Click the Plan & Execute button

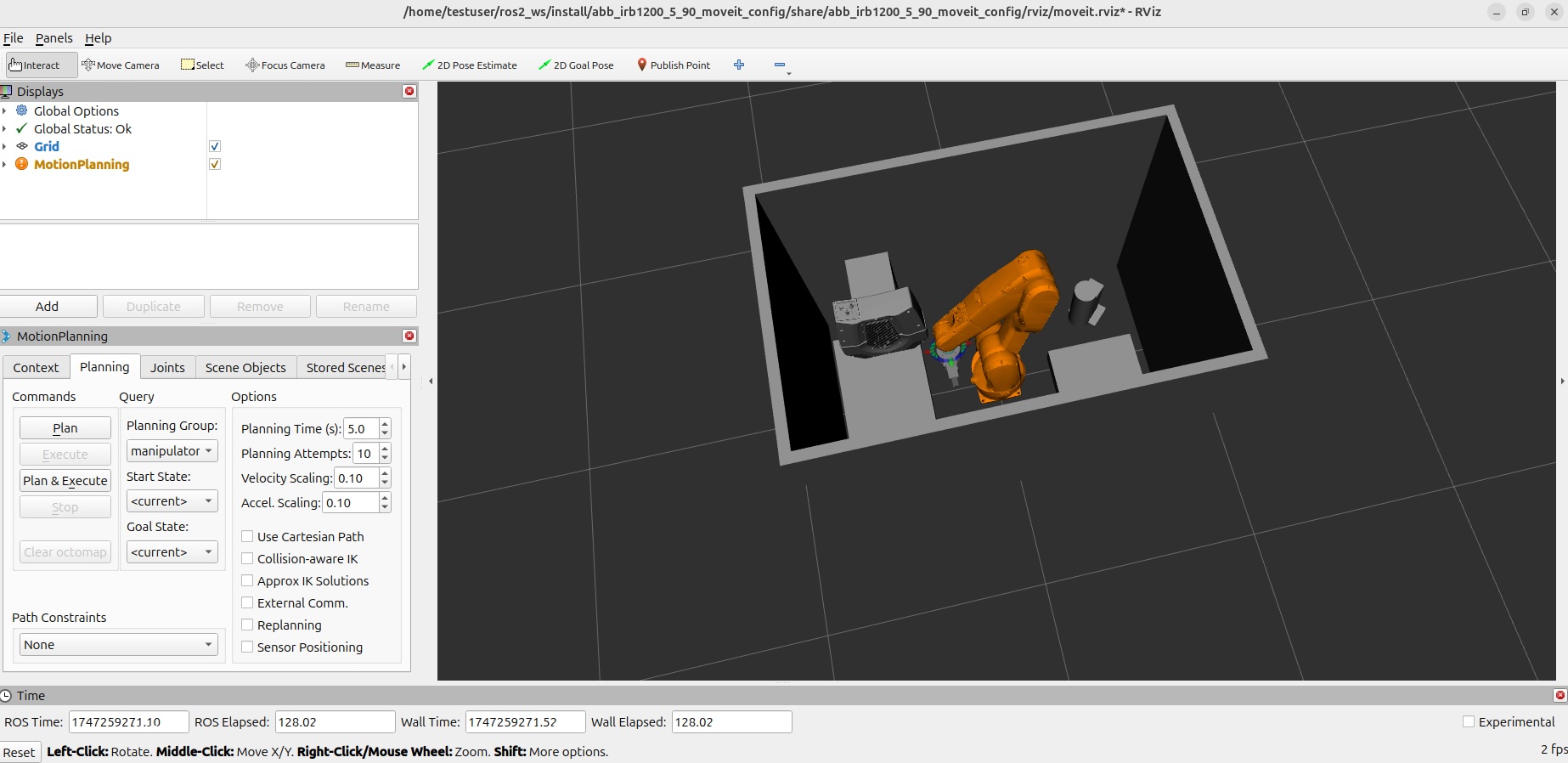point(65,481)
